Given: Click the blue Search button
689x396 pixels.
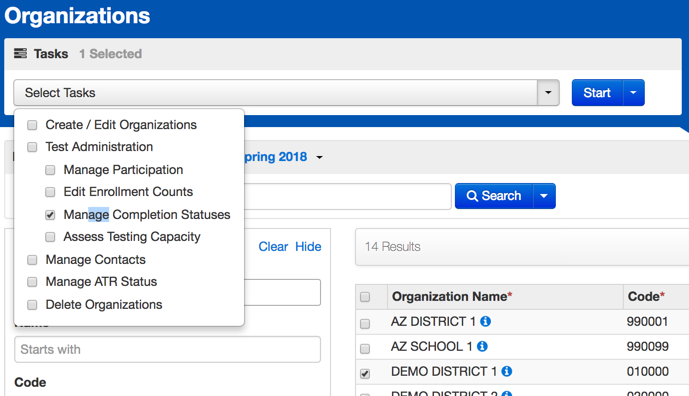Looking at the screenshot, I should pyautogui.click(x=494, y=196).
